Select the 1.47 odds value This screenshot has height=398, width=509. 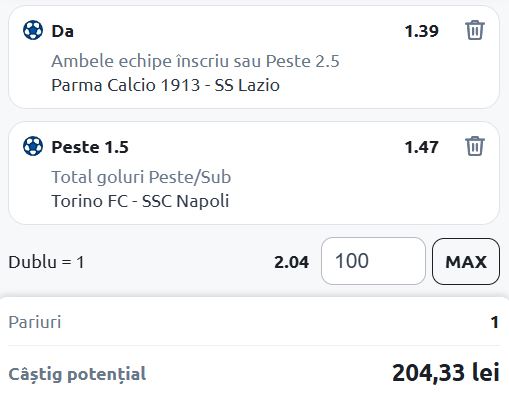point(421,147)
